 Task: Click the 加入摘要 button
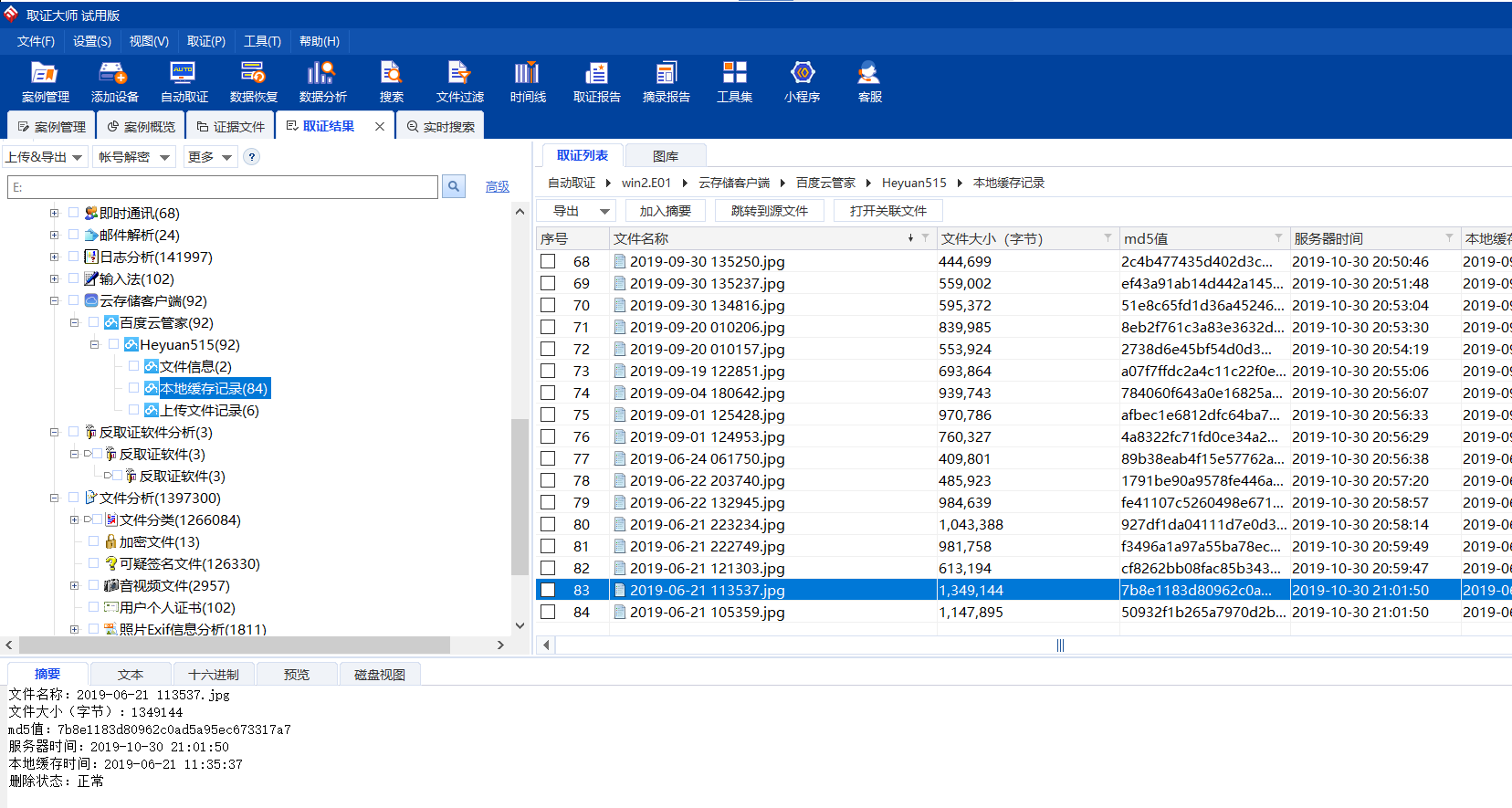tap(666, 211)
